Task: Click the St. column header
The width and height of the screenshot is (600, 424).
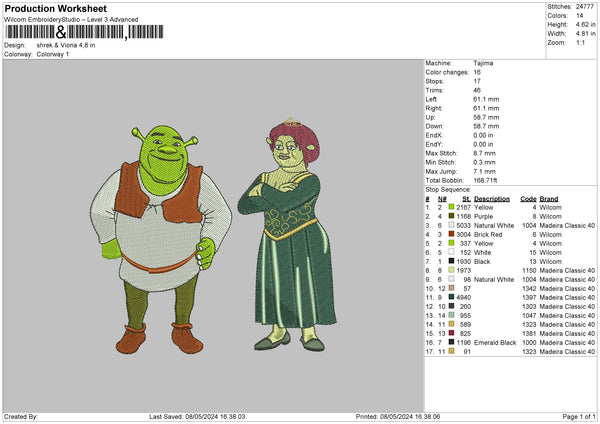Action: 466,198
